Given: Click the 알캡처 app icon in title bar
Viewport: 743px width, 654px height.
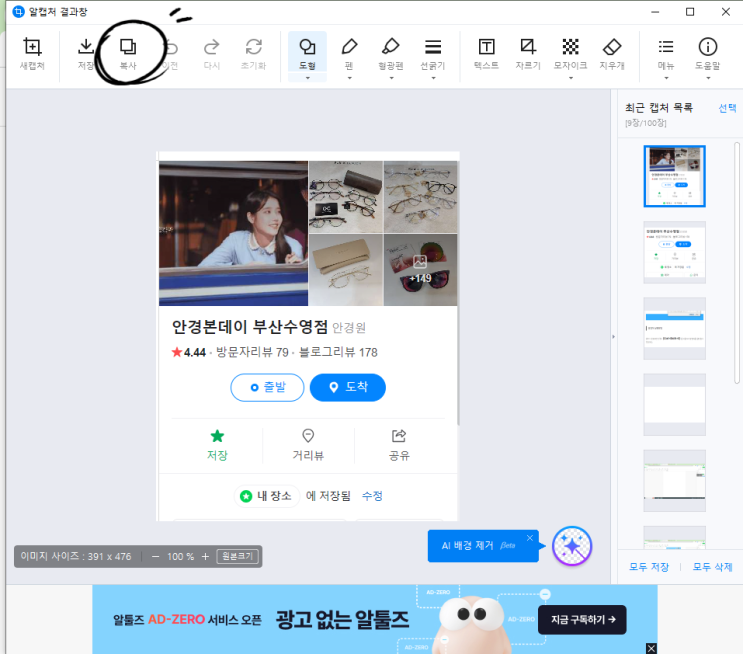Looking at the screenshot, I should pos(18,12).
